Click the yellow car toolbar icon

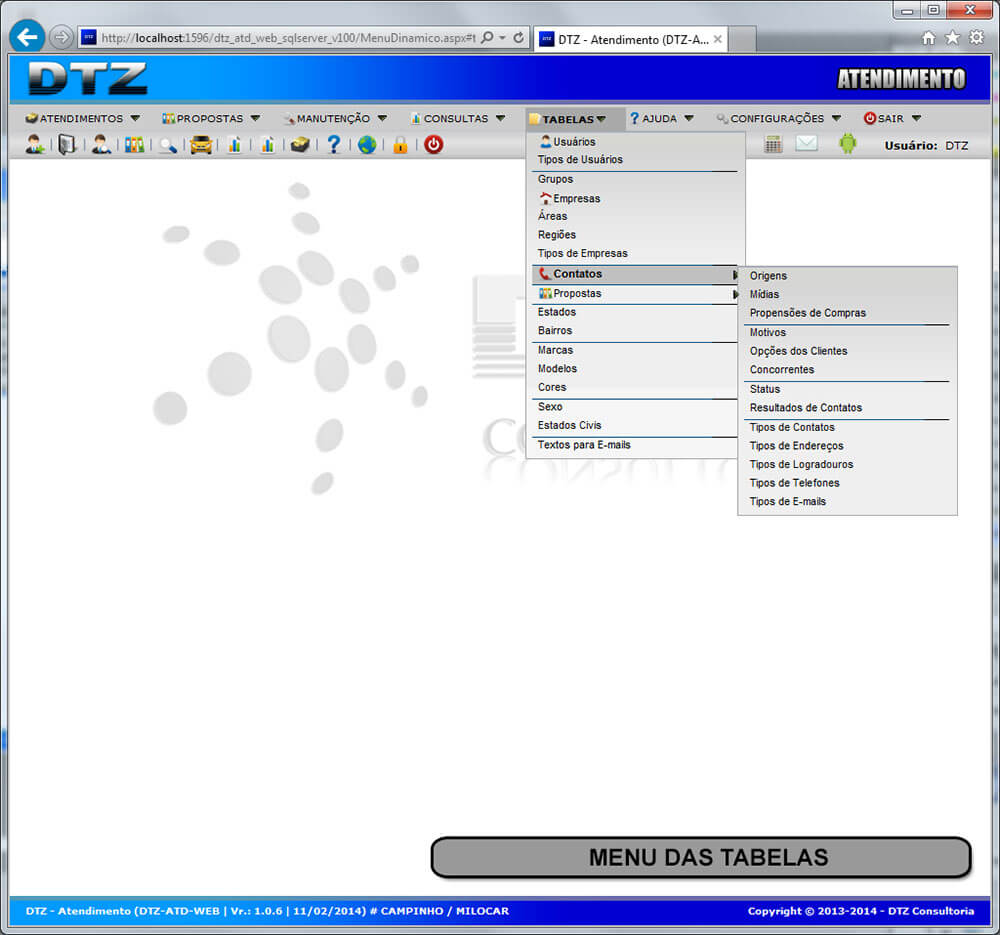point(201,145)
